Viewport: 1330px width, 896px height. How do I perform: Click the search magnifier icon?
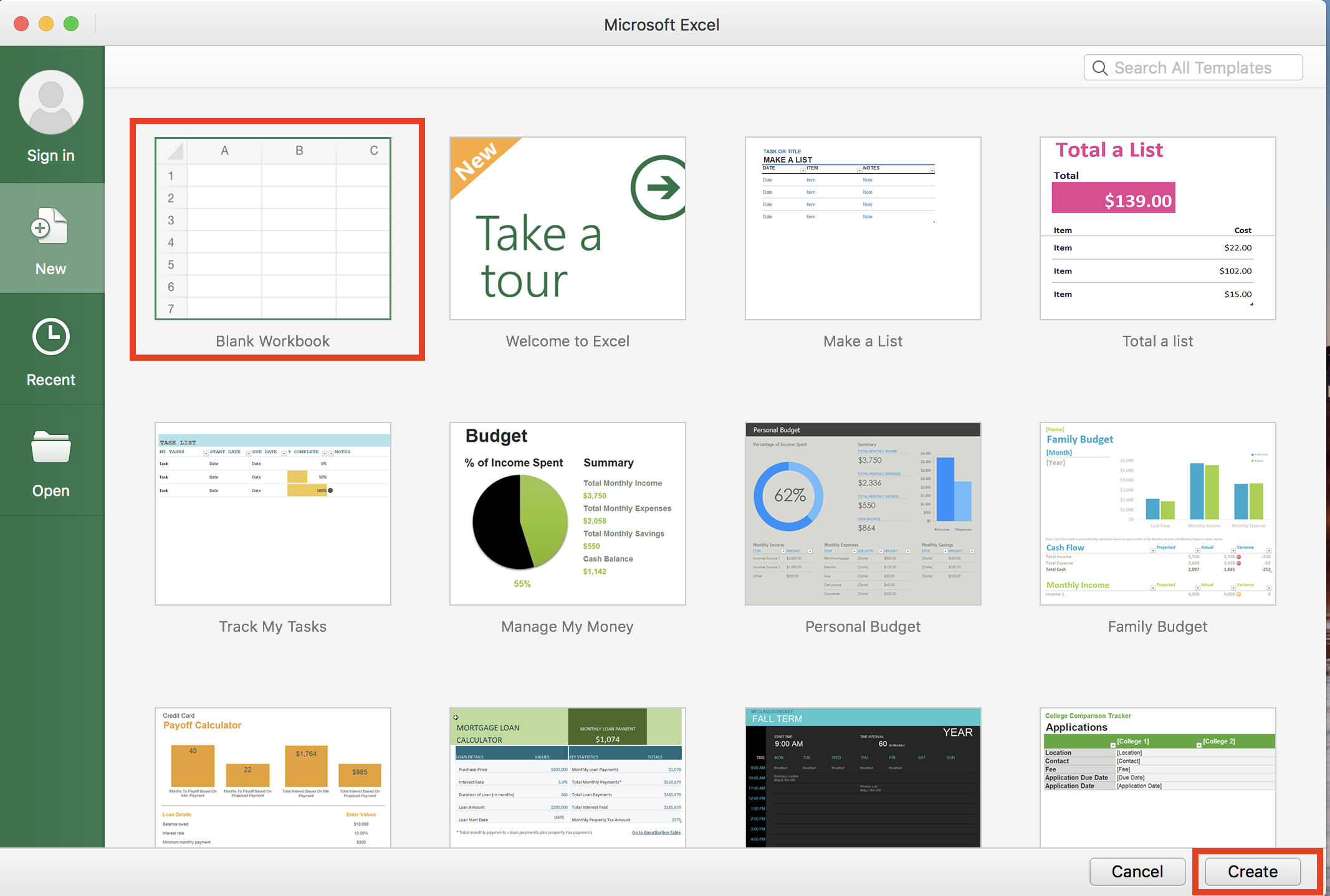pos(1100,68)
